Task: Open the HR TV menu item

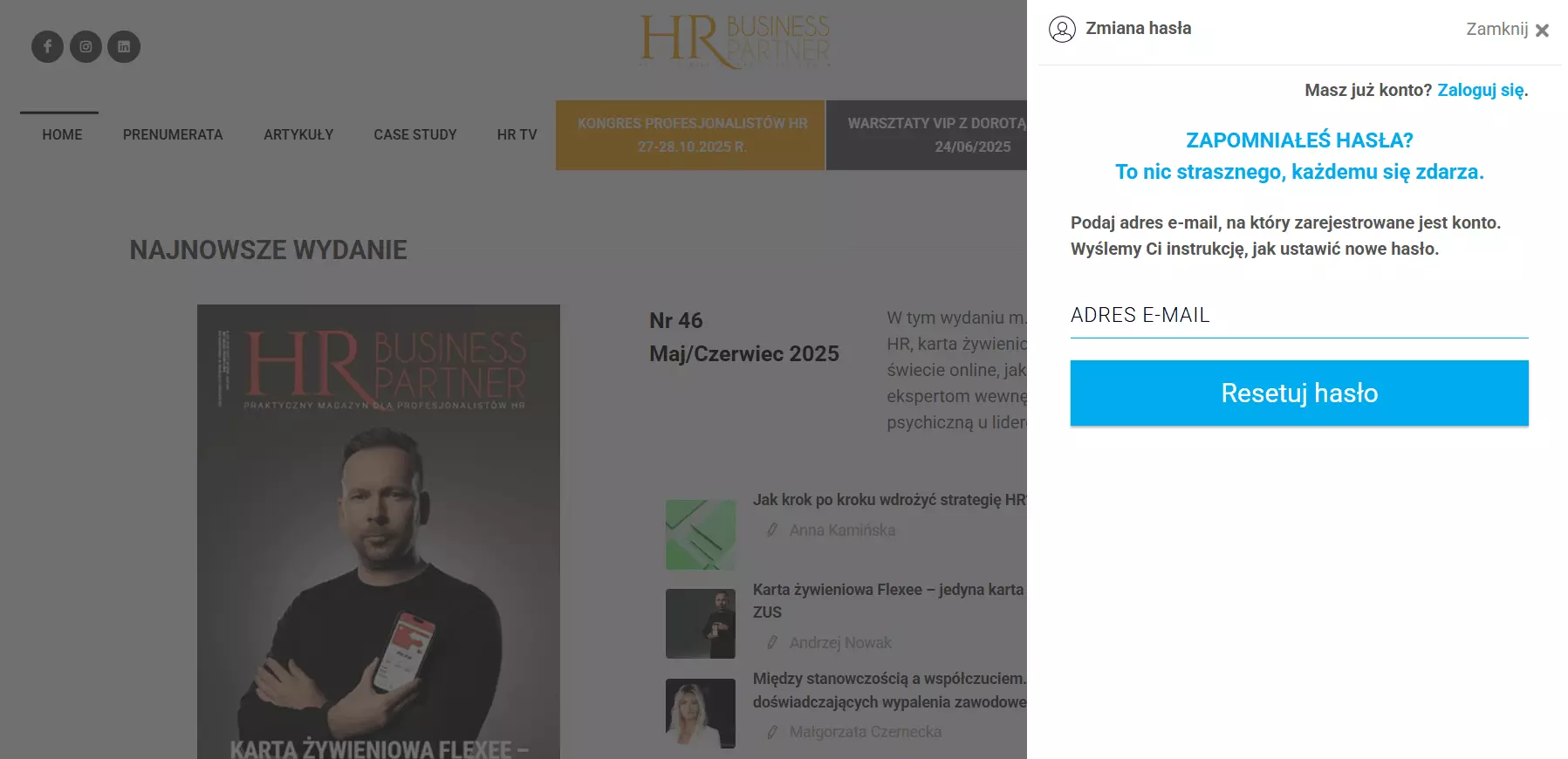Action: (x=517, y=134)
